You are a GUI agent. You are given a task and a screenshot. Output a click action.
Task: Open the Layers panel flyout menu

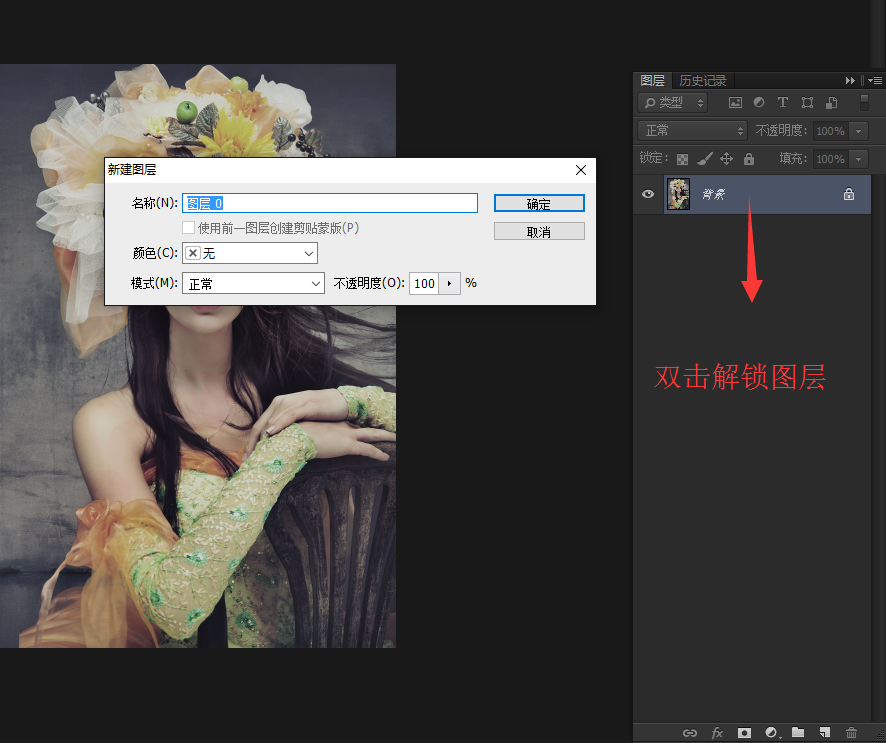[x=876, y=80]
